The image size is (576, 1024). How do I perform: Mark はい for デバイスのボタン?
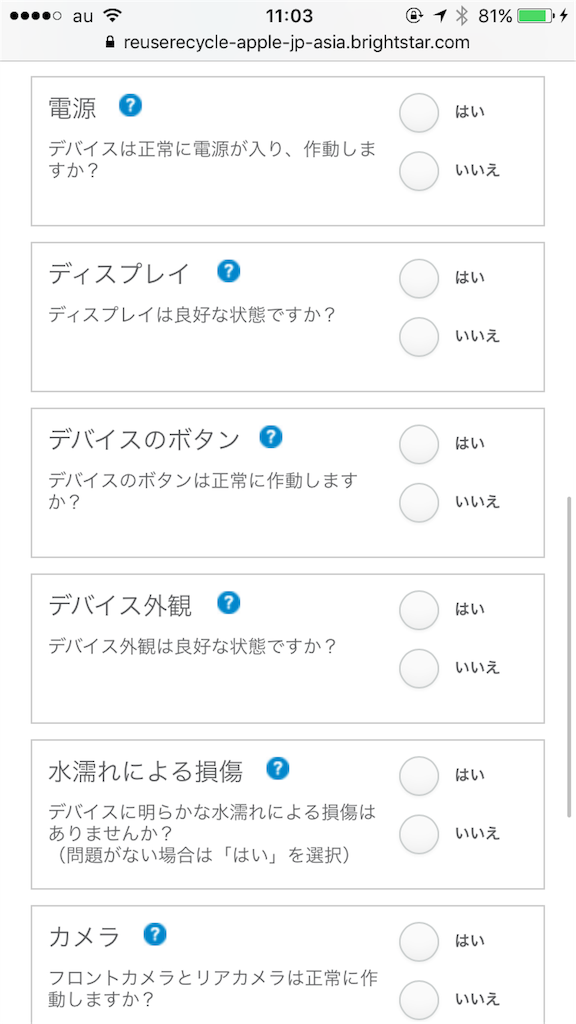419,444
